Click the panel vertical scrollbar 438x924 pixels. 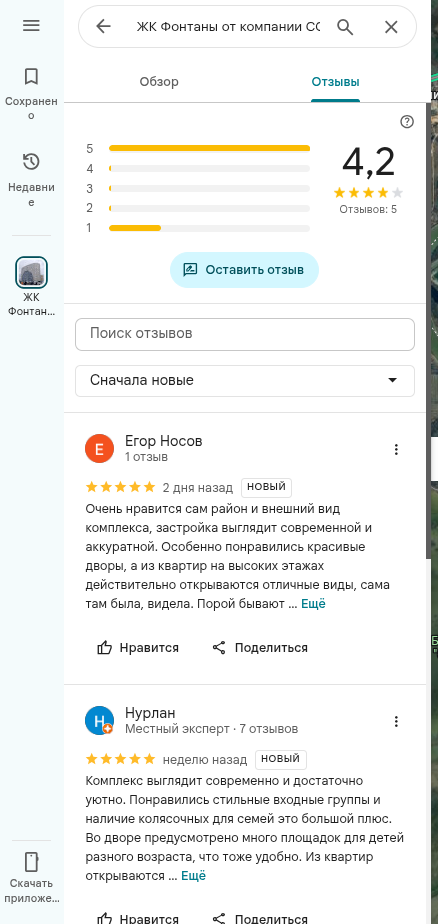428,330
